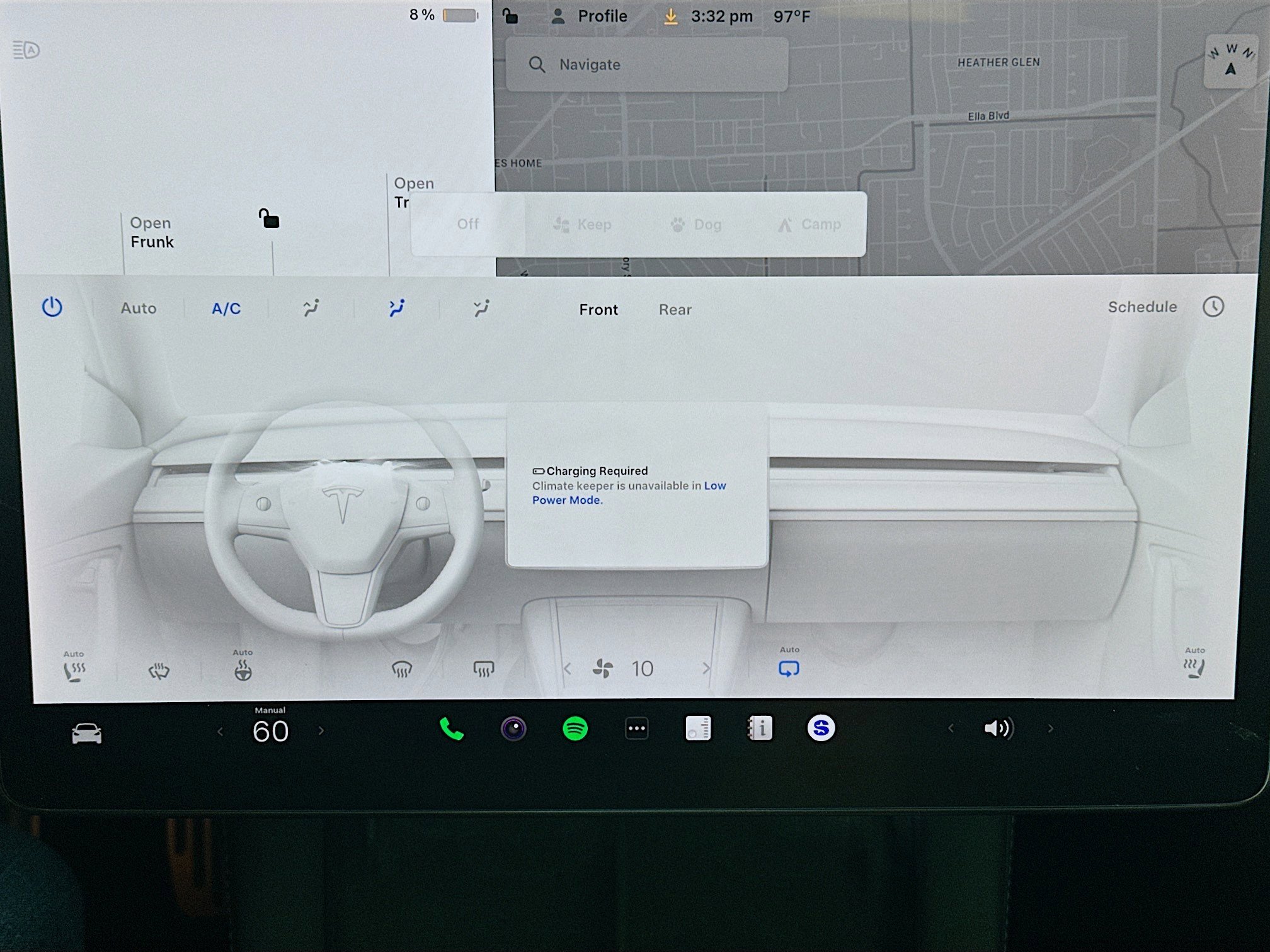Select Dog mode
Viewport: 1270px width, 952px height.
(696, 224)
